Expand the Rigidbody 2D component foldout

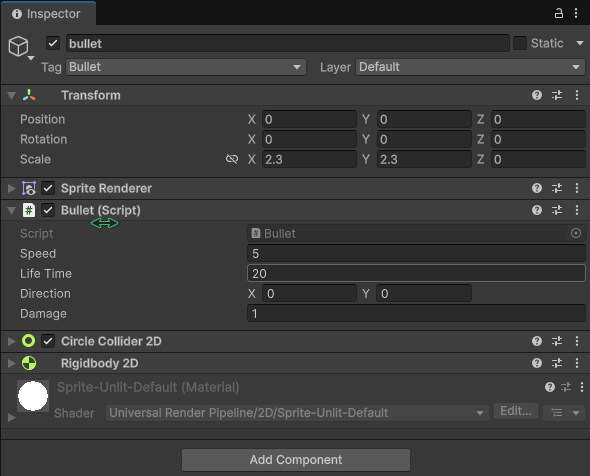coord(11,363)
